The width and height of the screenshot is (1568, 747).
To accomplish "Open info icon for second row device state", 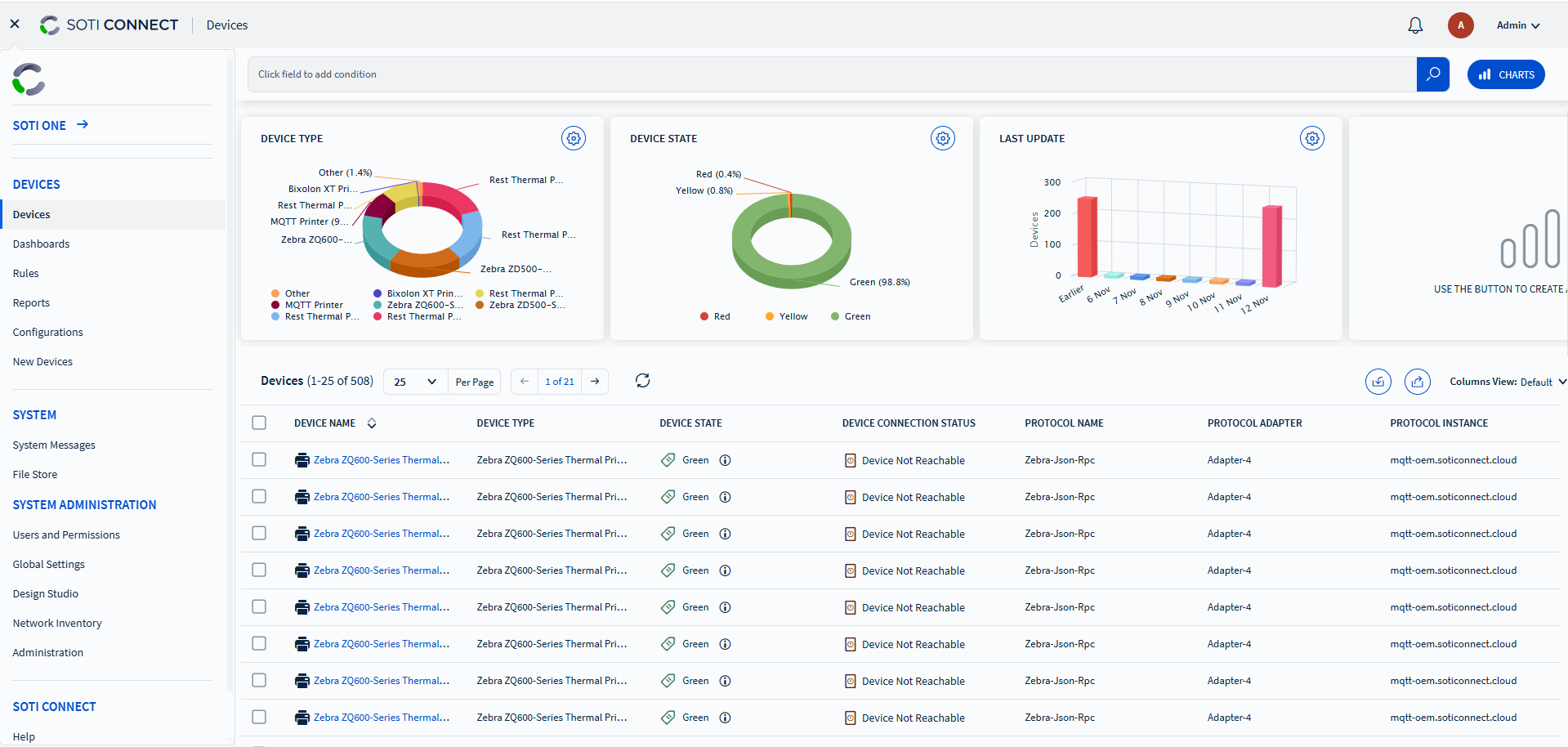I will coord(725,497).
